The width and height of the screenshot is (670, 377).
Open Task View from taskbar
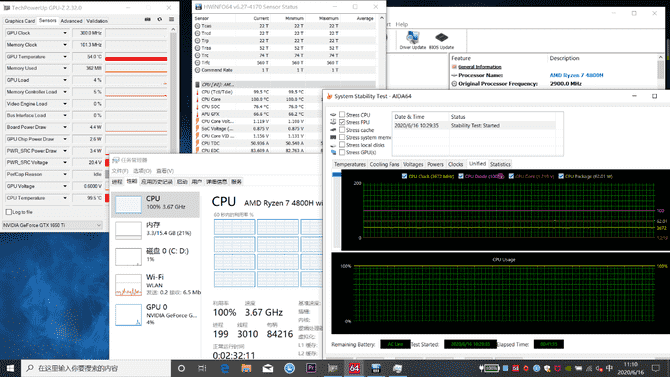(x=202, y=368)
